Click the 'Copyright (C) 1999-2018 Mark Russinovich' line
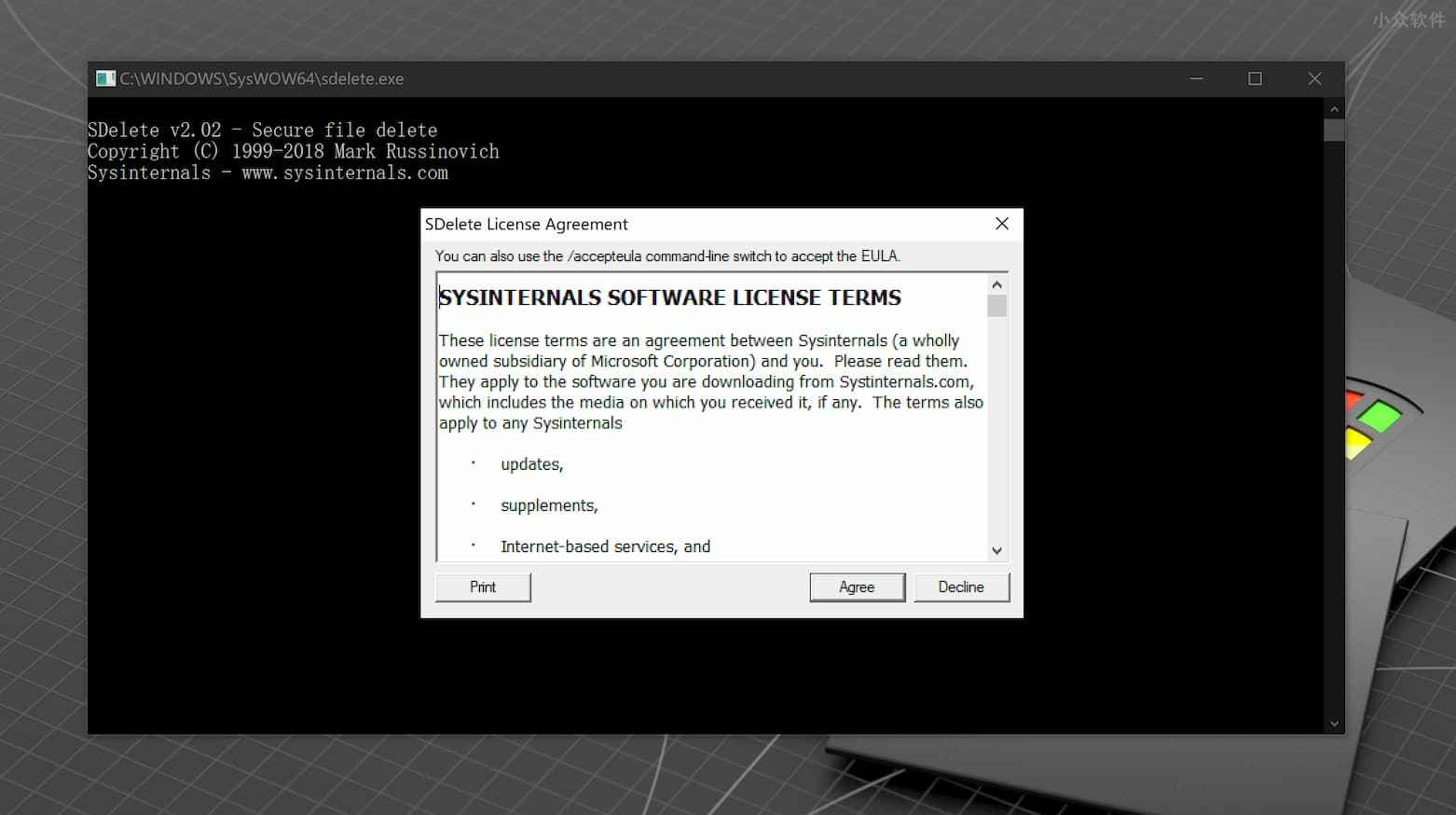1456x815 pixels. click(294, 151)
